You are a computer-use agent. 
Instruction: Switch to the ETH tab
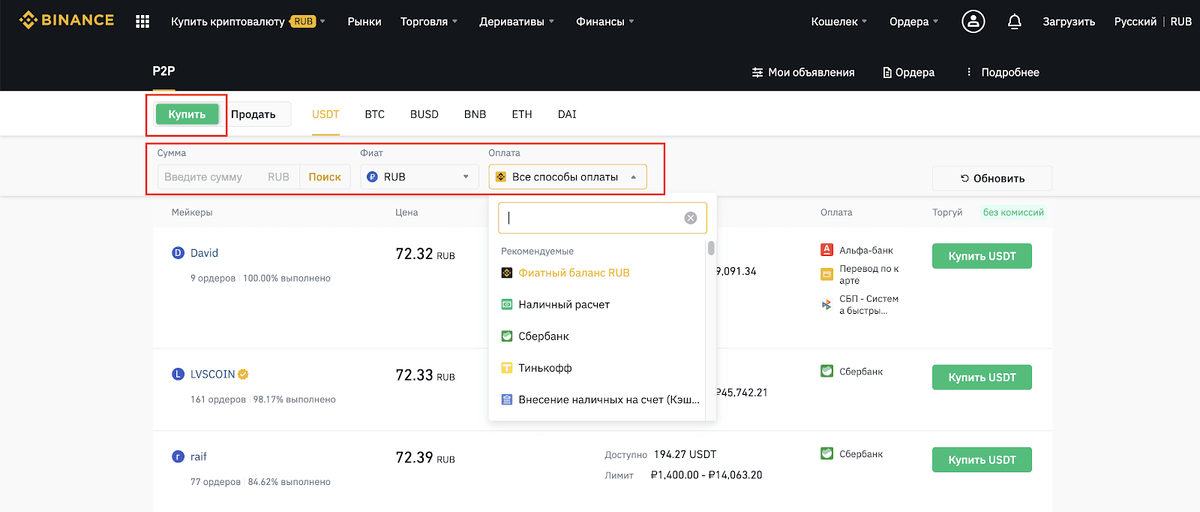(522, 114)
